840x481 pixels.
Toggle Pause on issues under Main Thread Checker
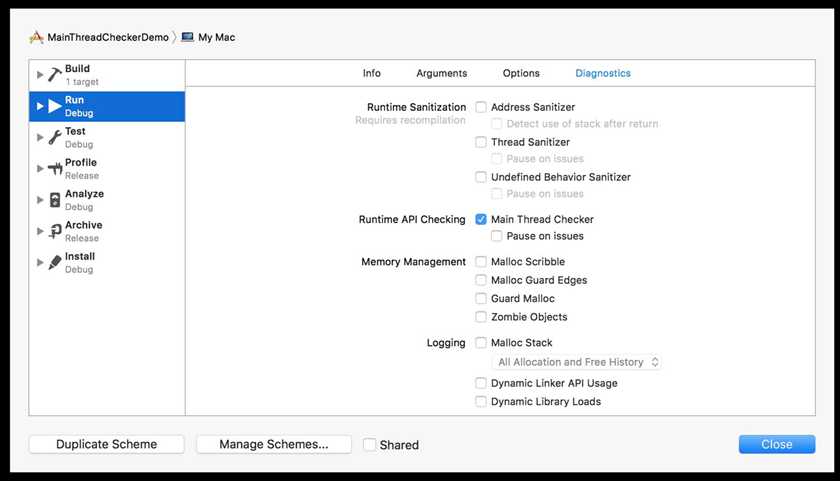pyautogui.click(x=497, y=236)
